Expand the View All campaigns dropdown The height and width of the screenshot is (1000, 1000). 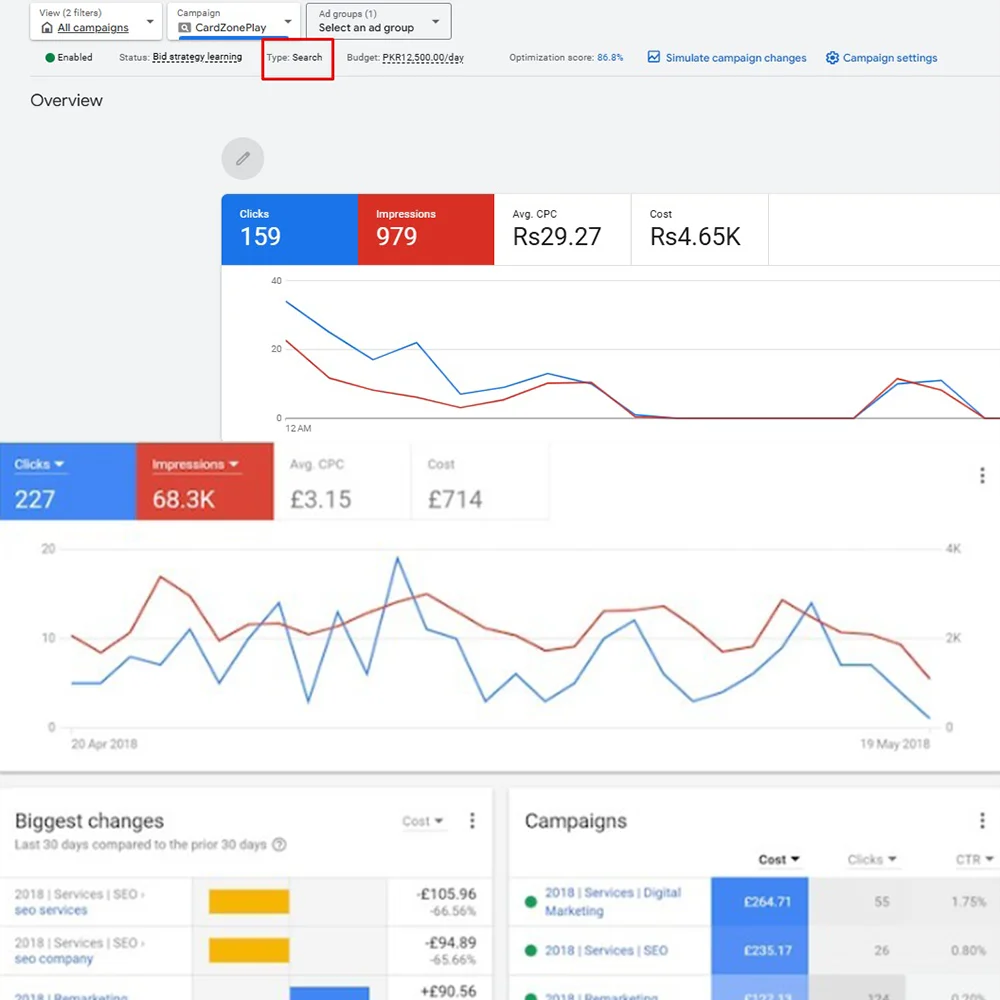click(x=150, y=21)
